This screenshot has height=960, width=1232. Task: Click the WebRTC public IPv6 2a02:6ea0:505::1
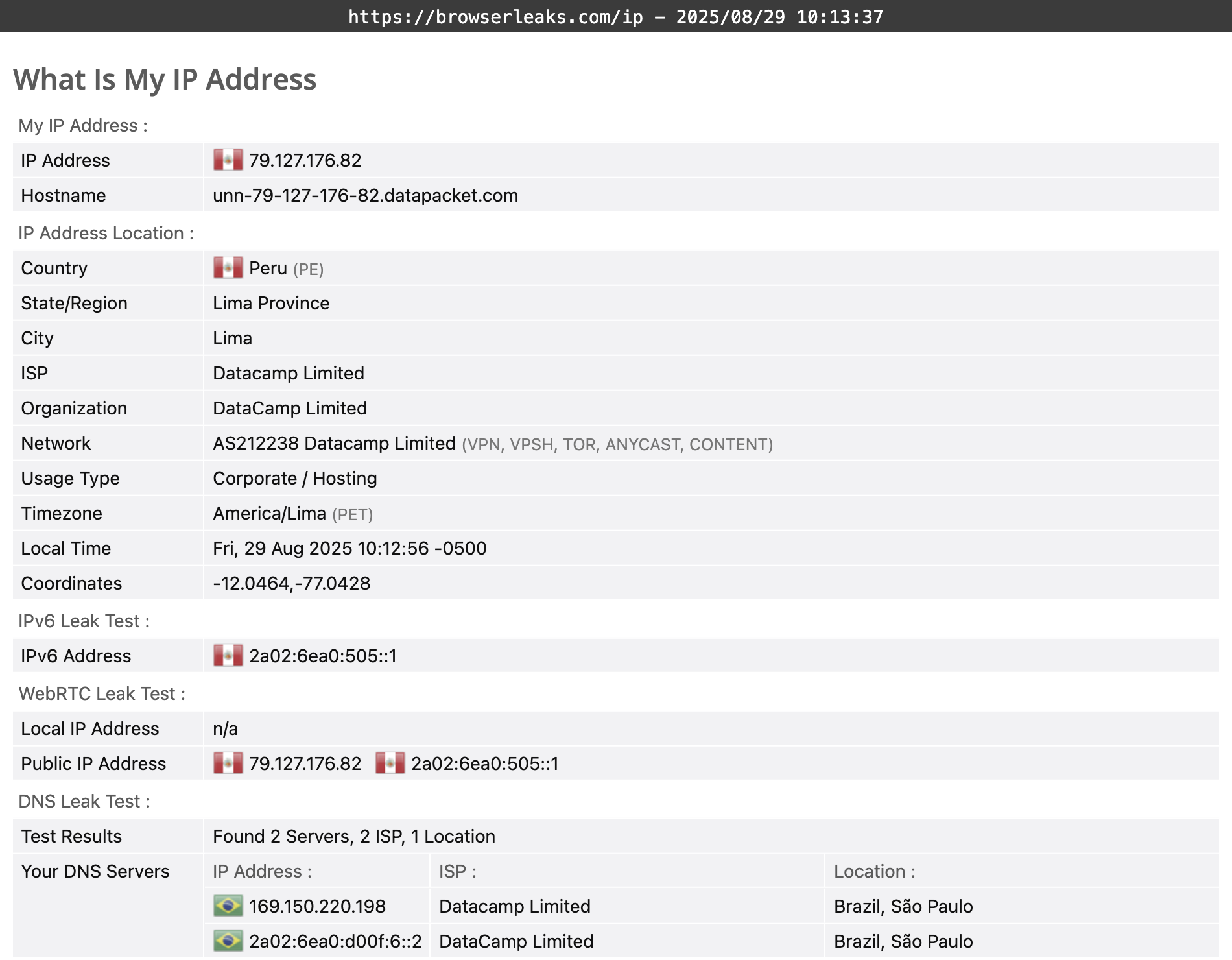(485, 763)
